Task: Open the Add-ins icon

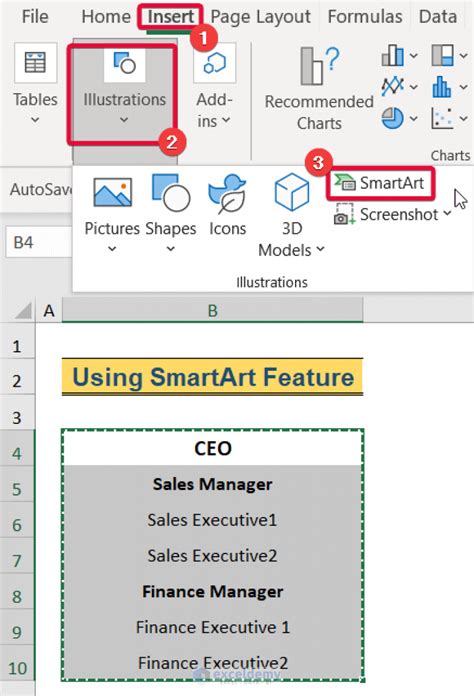Action: click(214, 63)
